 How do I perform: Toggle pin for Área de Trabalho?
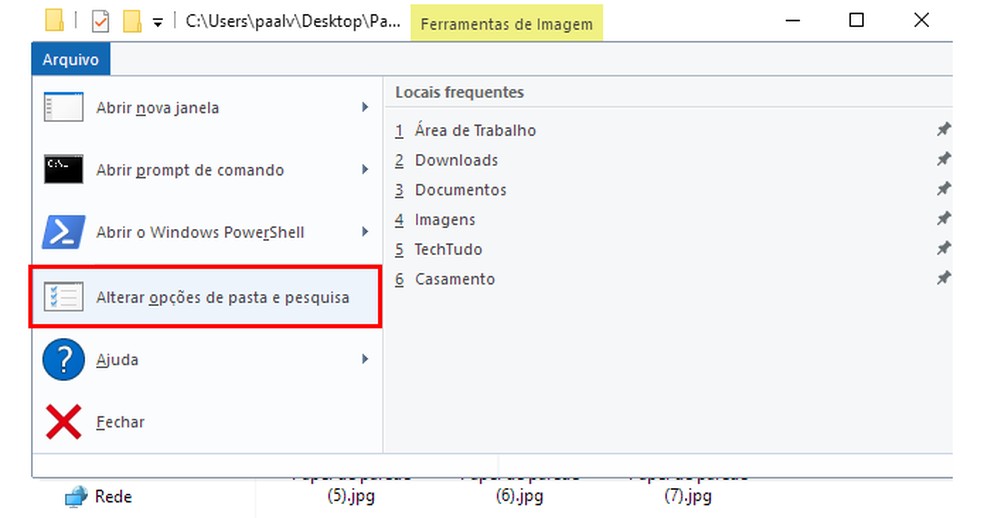943,129
